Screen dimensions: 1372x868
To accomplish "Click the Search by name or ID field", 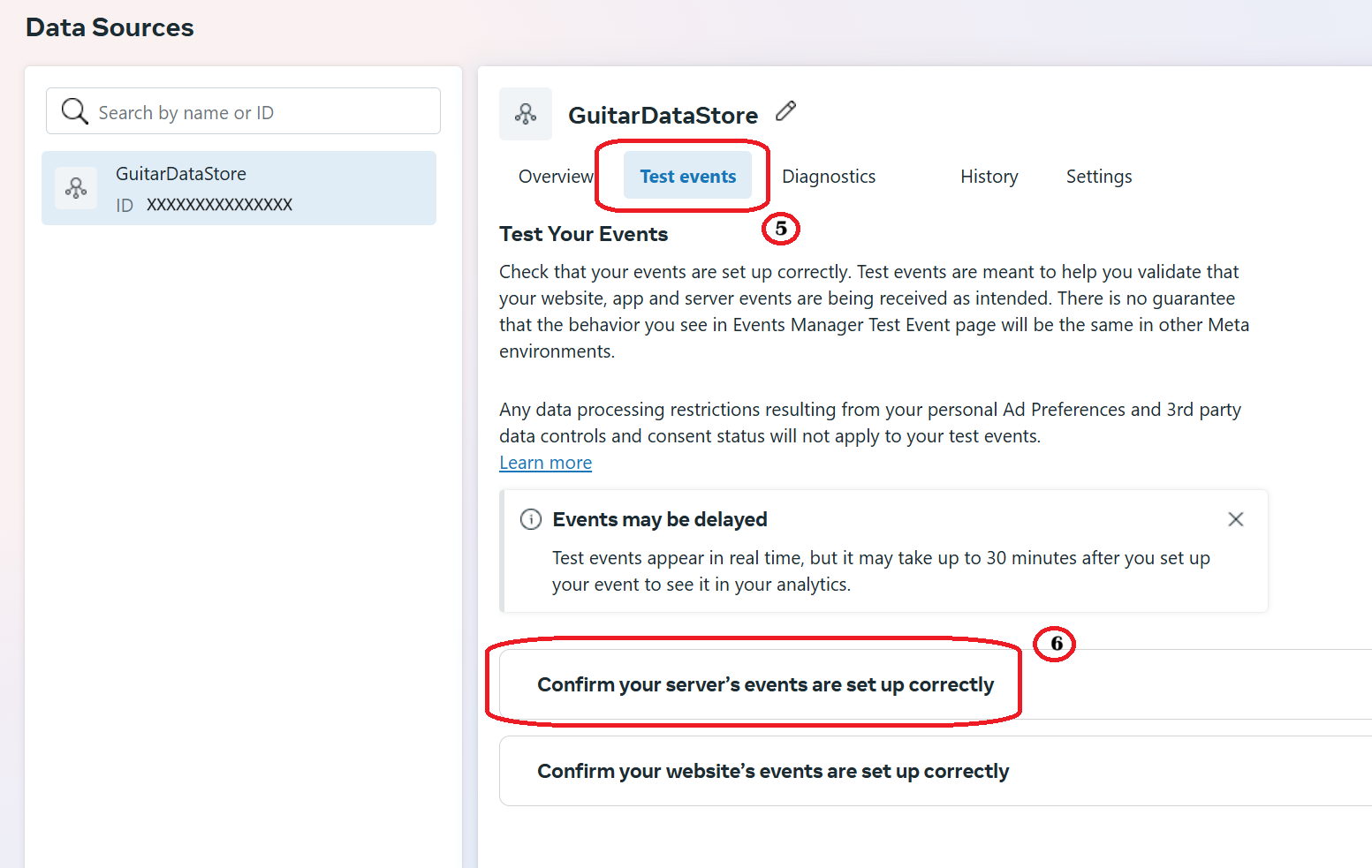I will (243, 111).
